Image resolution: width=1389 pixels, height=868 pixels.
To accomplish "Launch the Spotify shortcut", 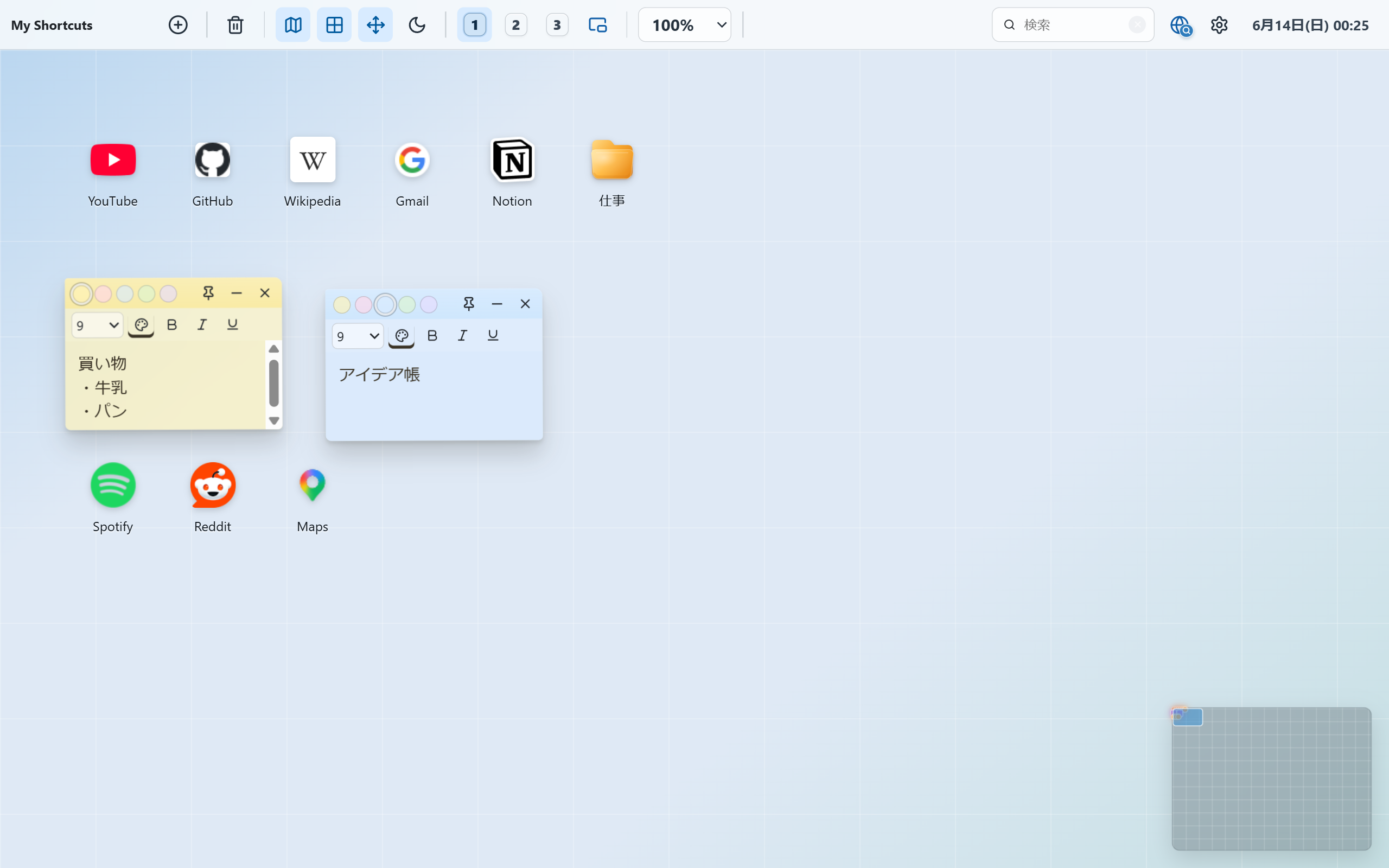I will 113,485.
